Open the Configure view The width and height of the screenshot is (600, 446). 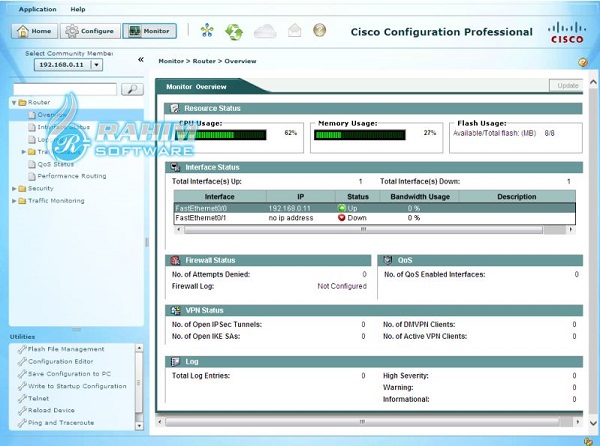pyautogui.click(x=90, y=31)
